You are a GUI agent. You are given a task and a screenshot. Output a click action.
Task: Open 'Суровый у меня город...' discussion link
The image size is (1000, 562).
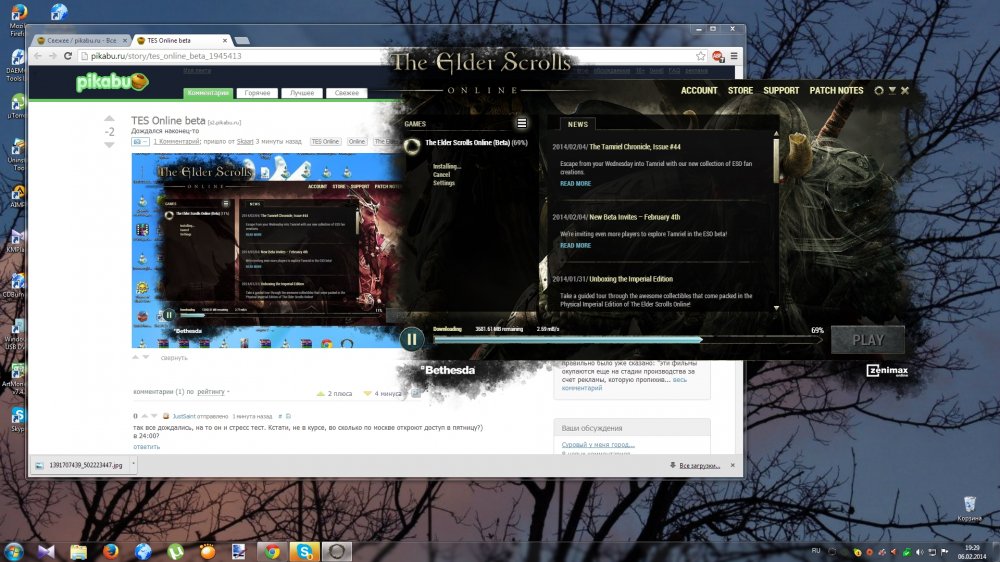[598, 445]
